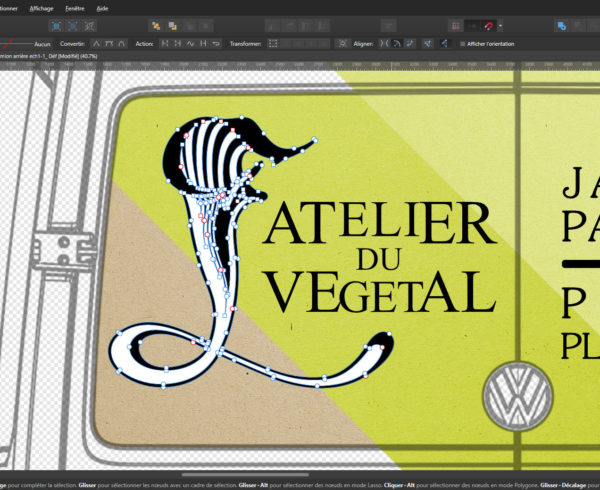Click the ATELIER text on the canvas
Screen dimensions: 600x490
pyautogui.click(x=379, y=223)
